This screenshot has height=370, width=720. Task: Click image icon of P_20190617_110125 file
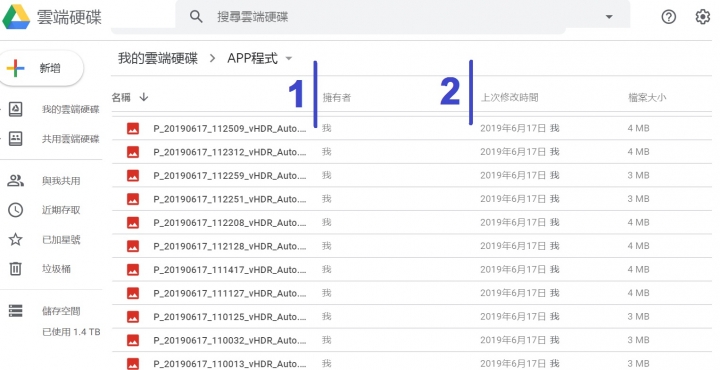(133, 317)
